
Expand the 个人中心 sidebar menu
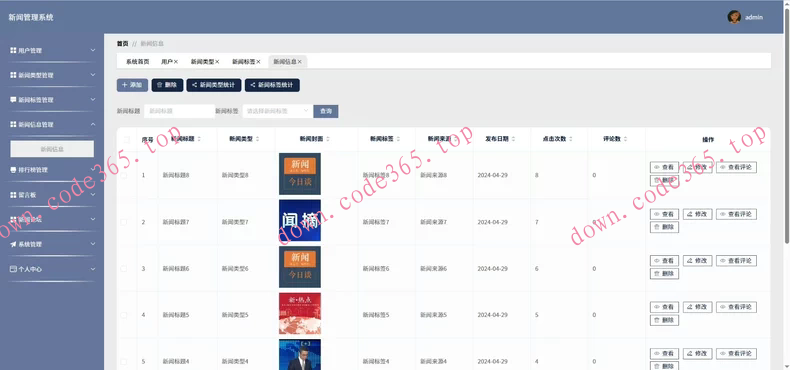click(x=52, y=269)
